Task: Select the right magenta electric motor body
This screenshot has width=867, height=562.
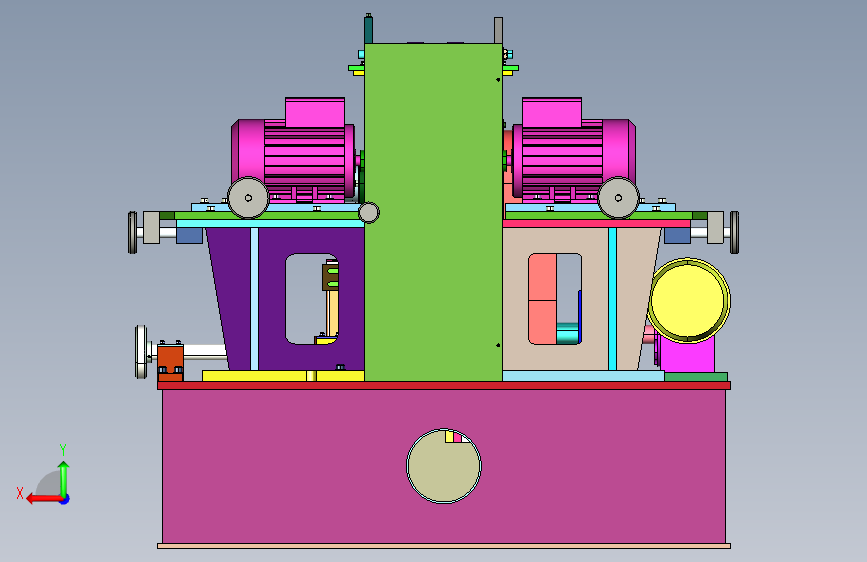Action: coord(573,158)
